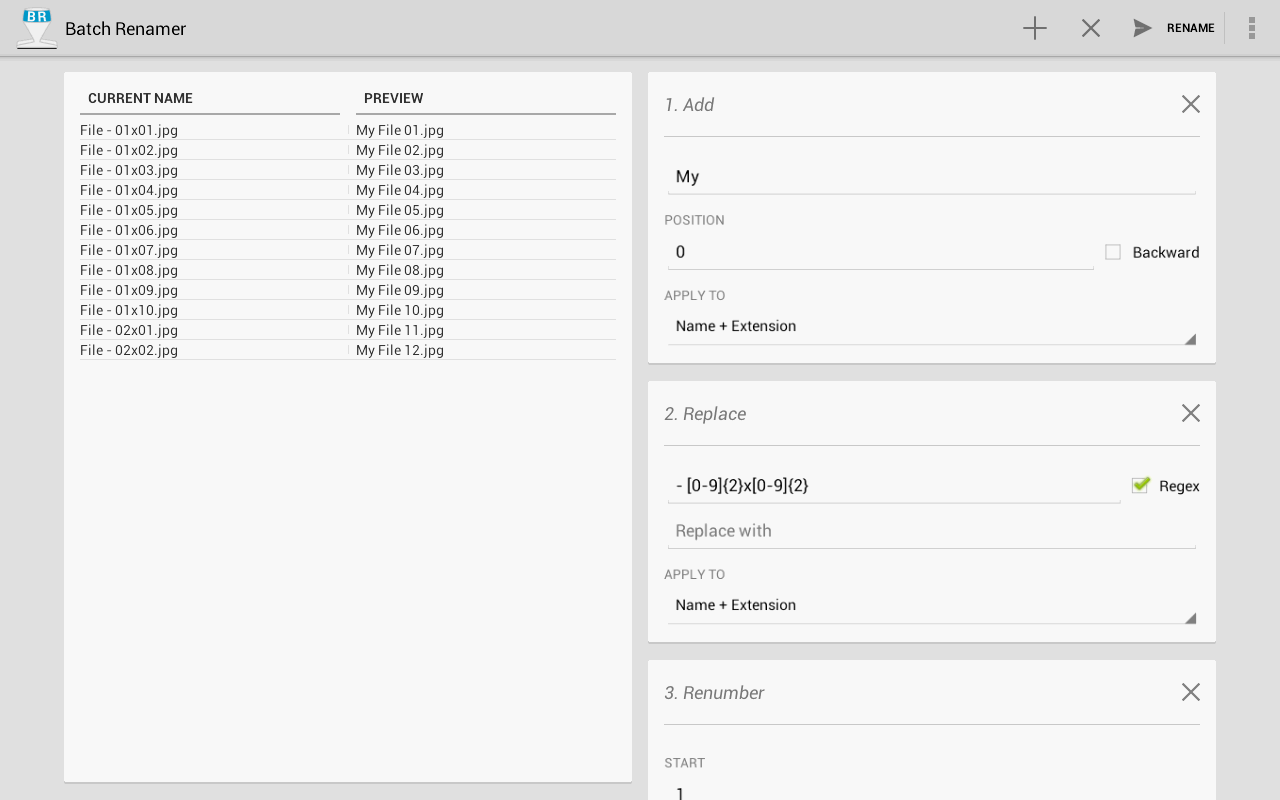Select file 'File - 01x03.jpg'
Image resolution: width=1280 pixels, height=800 pixels.
(129, 170)
